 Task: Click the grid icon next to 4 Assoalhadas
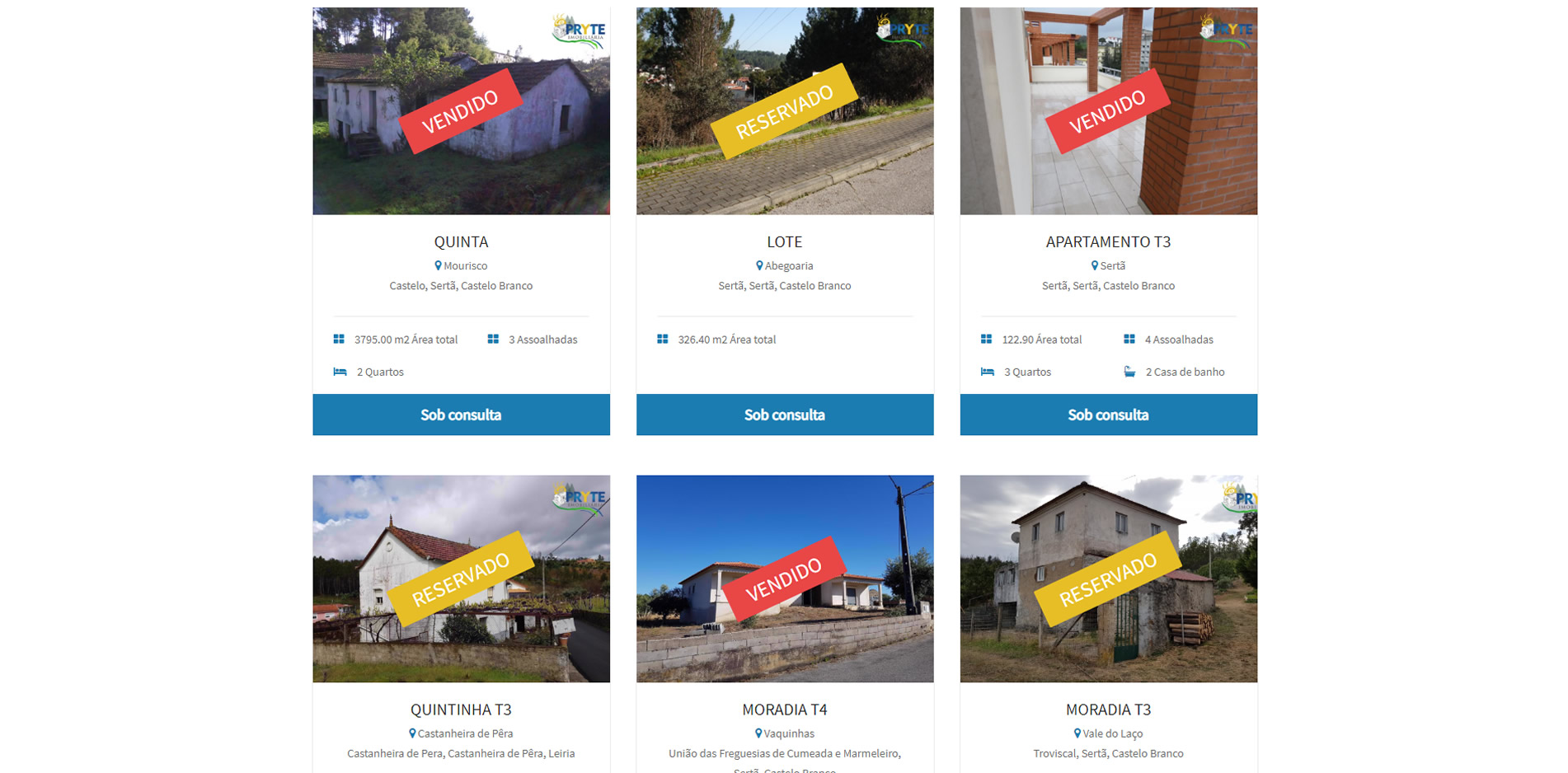[x=1129, y=339]
